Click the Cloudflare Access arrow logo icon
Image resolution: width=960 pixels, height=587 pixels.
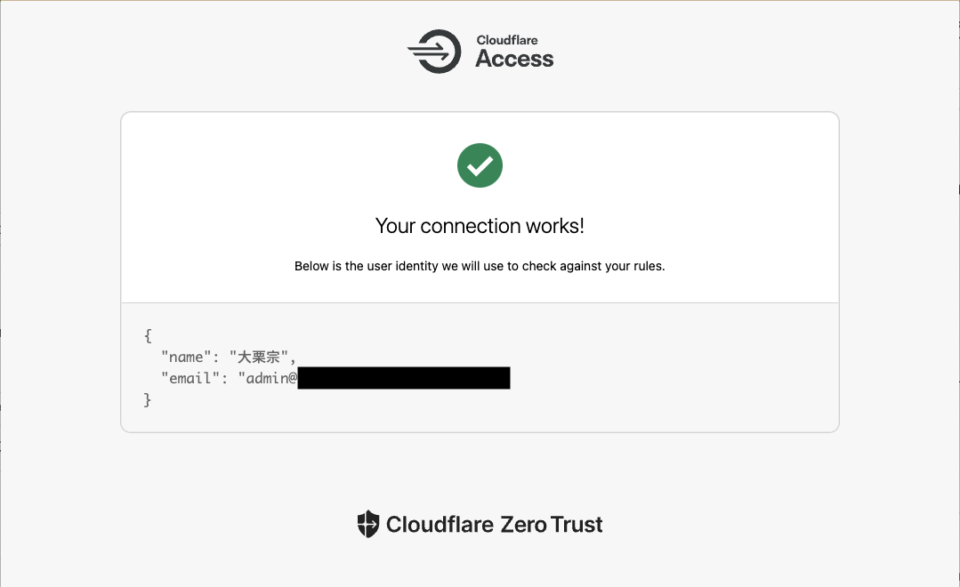click(435, 51)
